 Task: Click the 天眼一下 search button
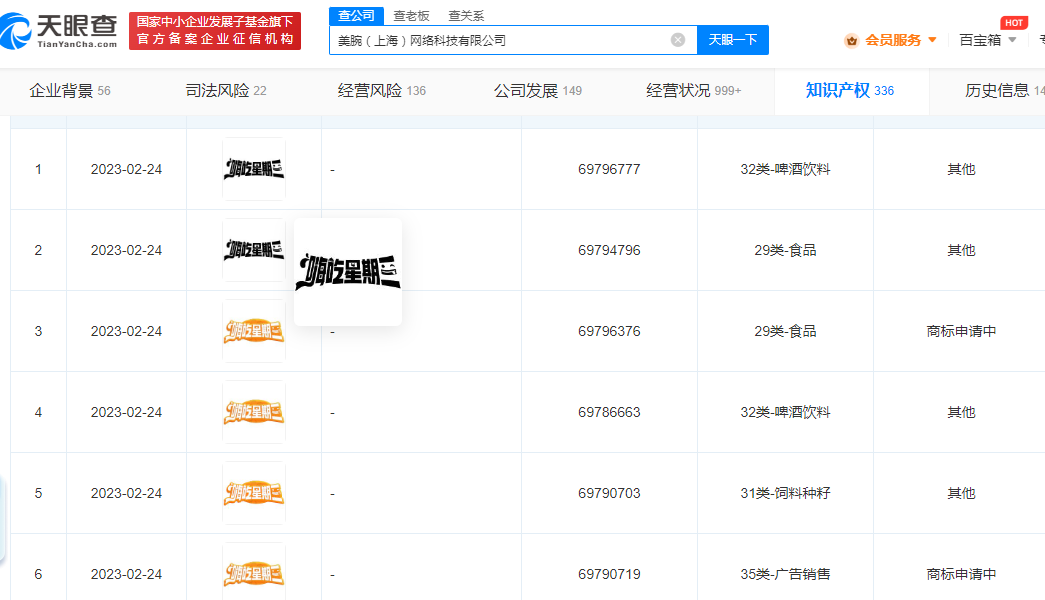point(732,39)
